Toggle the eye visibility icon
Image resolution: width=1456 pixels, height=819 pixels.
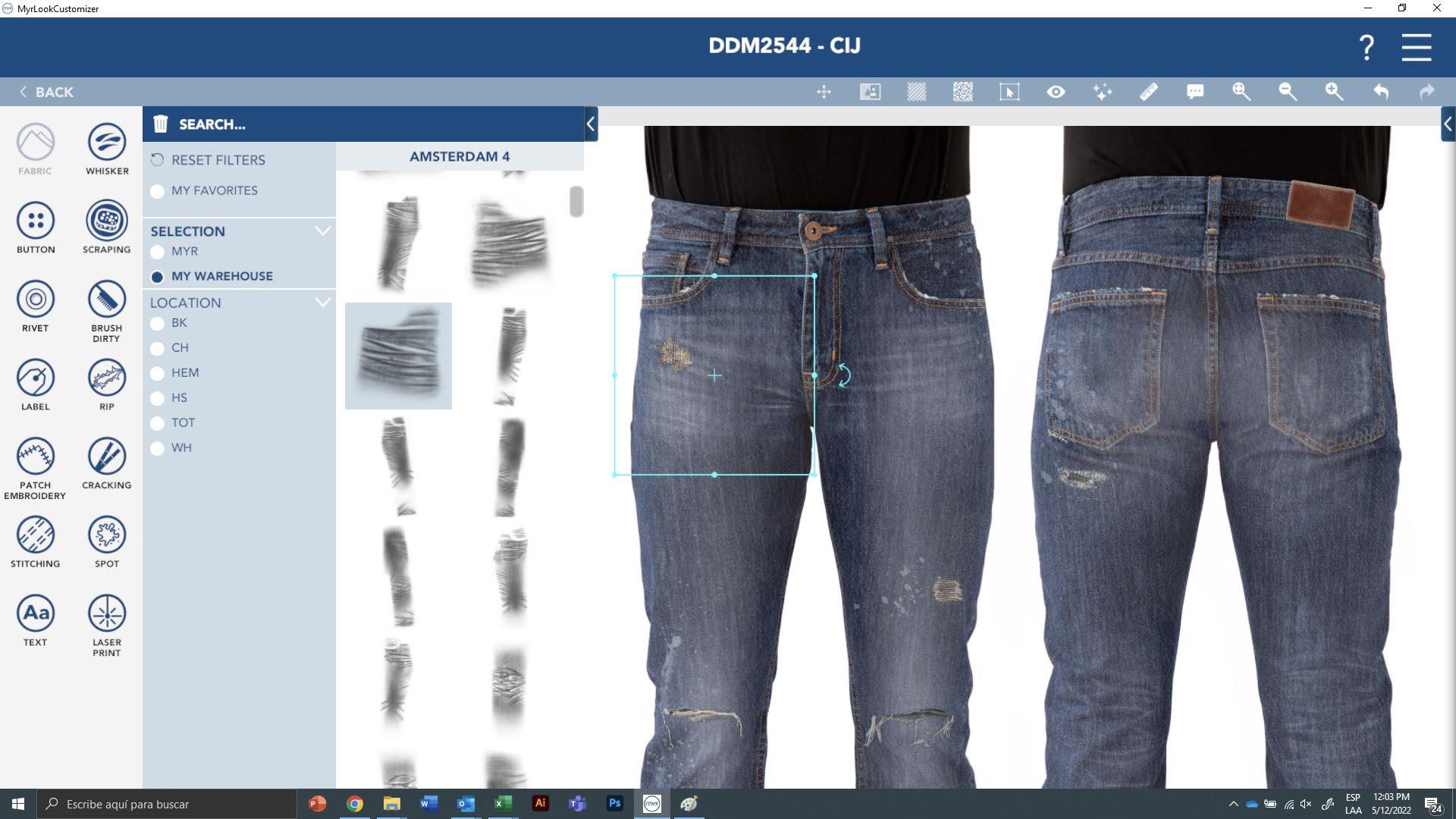1056,92
